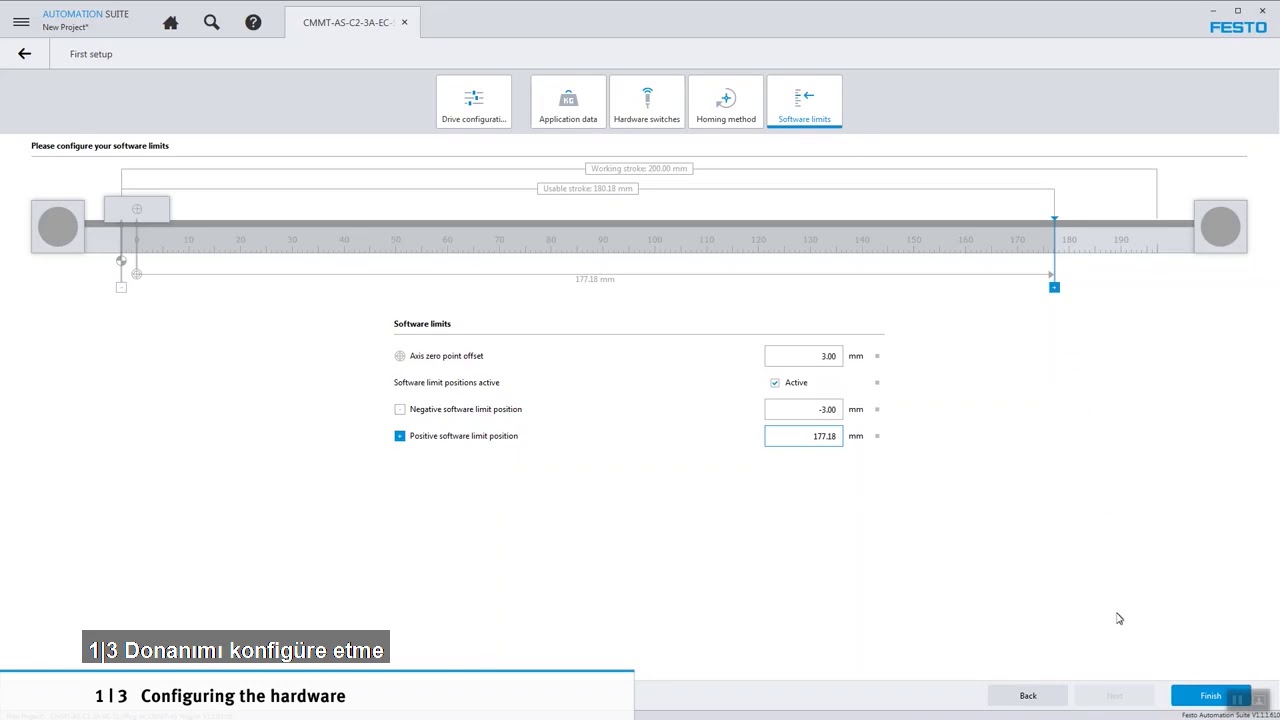The width and height of the screenshot is (1280, 720).
Task: Click the Festo logo
Action: (1238, 27)
